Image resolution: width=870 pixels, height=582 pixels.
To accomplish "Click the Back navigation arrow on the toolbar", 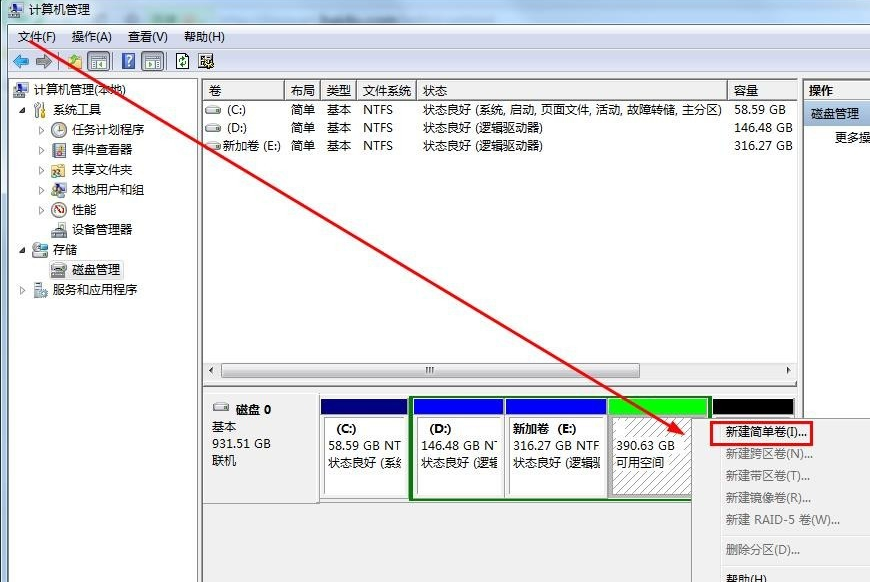I will click(x=20, y=60).
